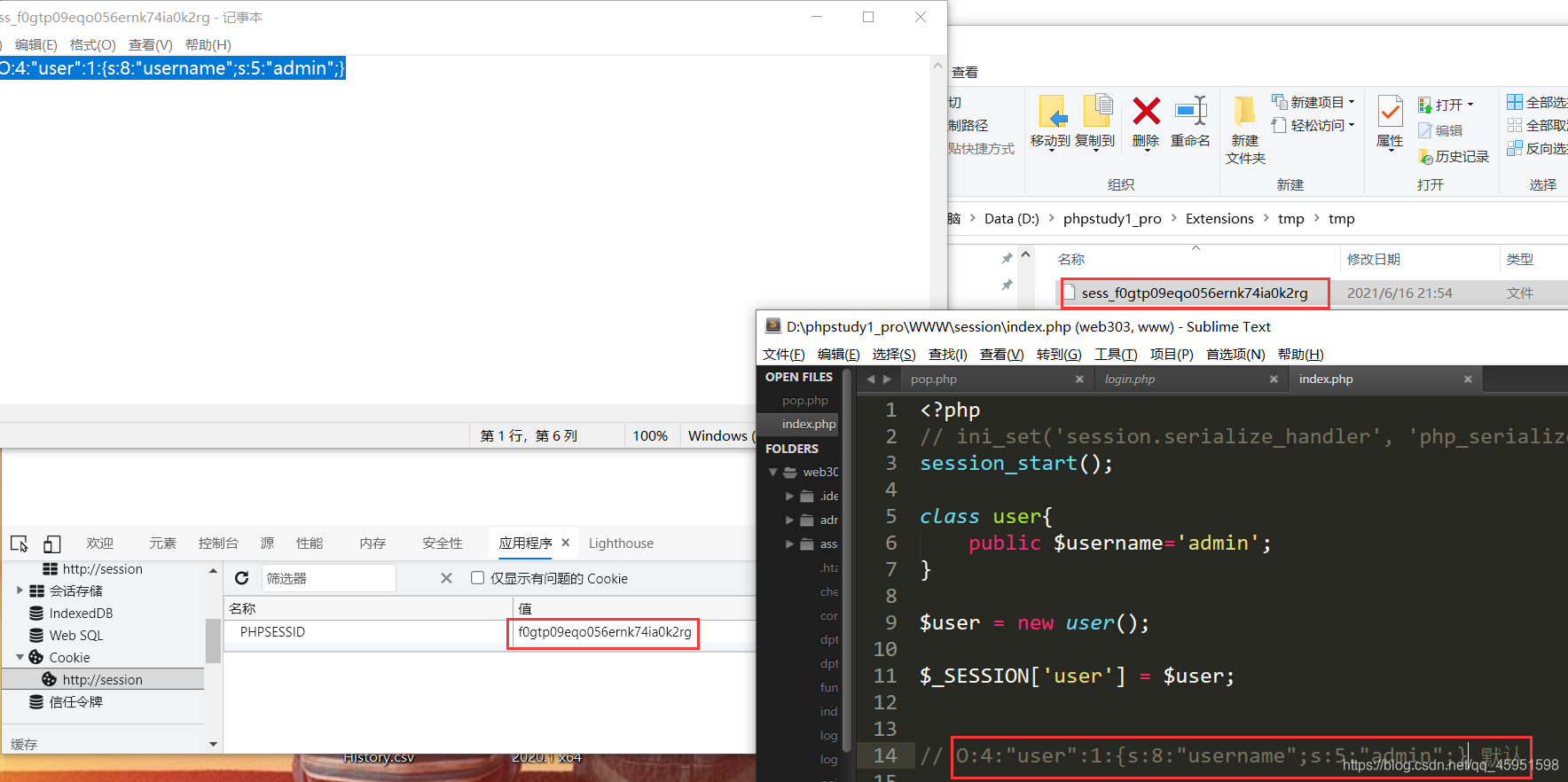Select Web SQL in DevTools sidebar
Viewport: 1568px width, 782px height.
click(x=76, y=636)
